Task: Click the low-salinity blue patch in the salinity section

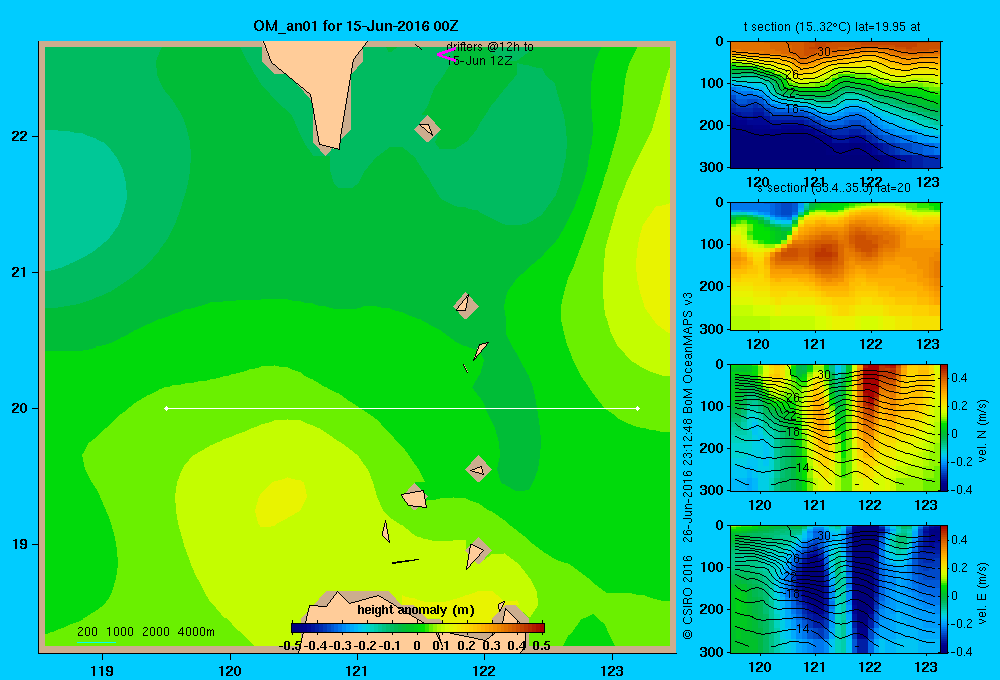Action: pos(779,212)
